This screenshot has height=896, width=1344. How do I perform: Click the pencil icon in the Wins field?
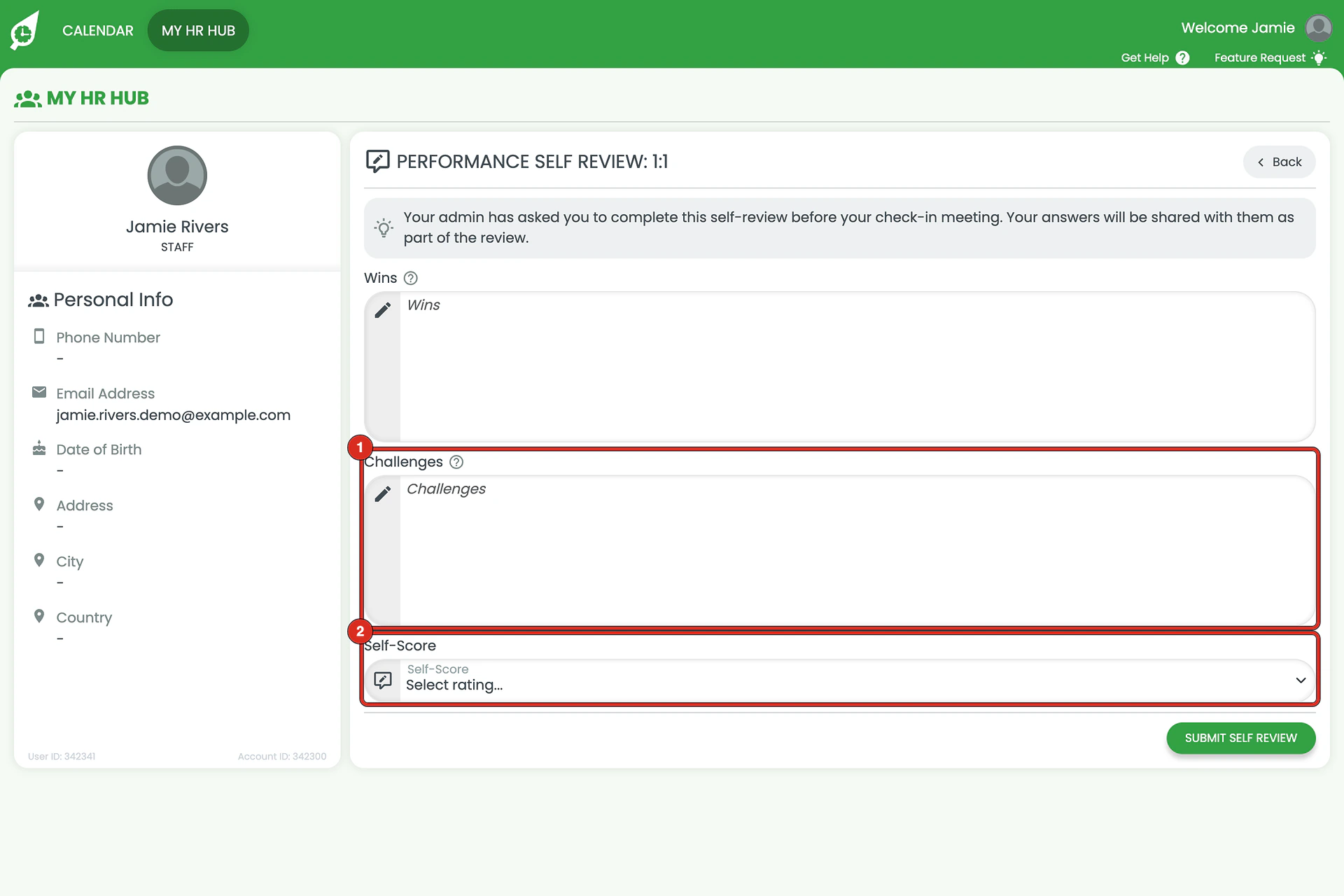pos(383,310)
